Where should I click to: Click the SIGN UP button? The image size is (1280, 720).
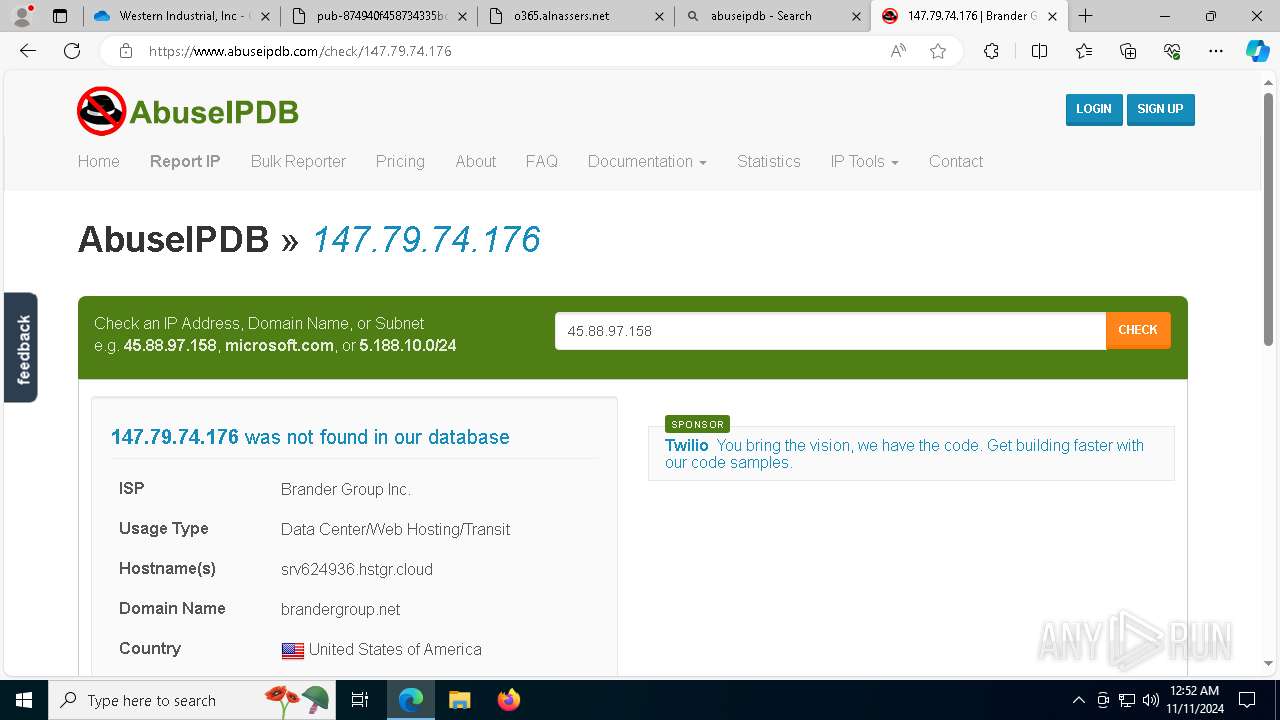(1160, 109)
